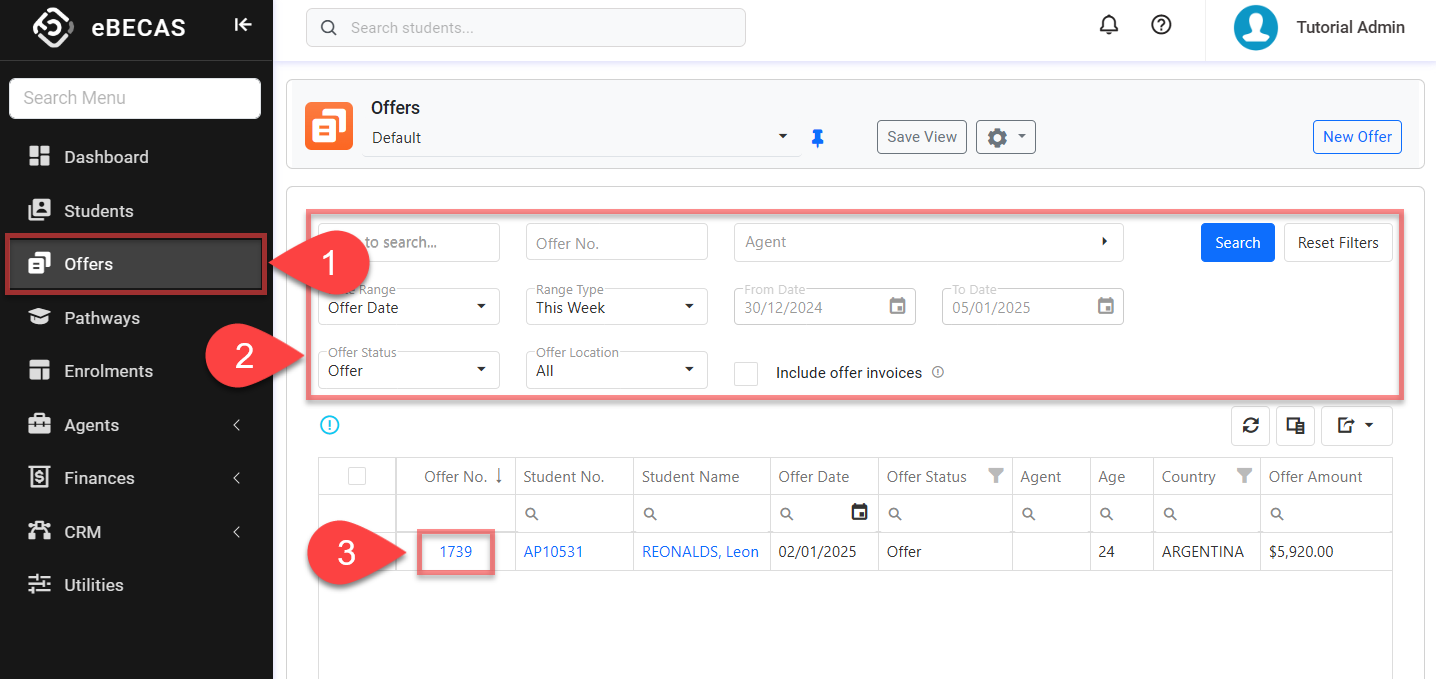This screenshot has width=1436, height=679.
Task: Open offer number 1739 link
Action: (455, 552)
